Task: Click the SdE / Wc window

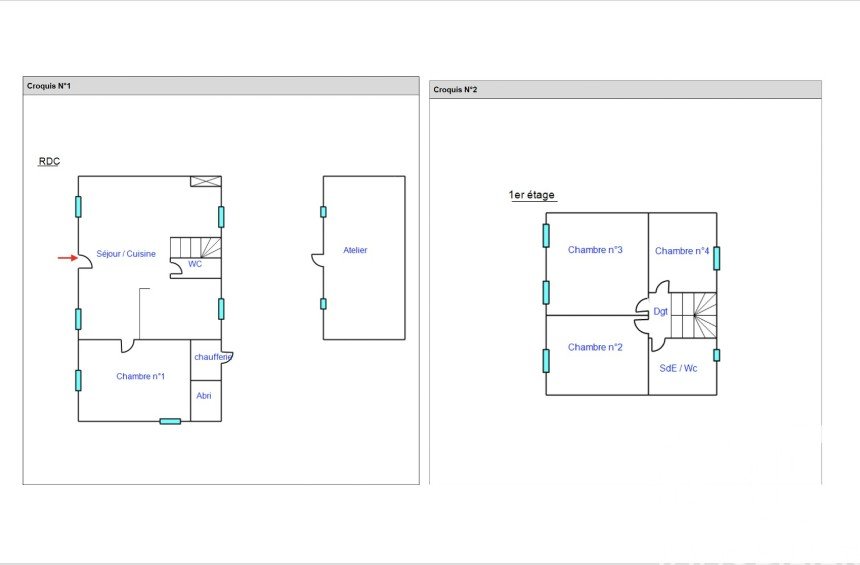Action: pyautogui.click(x=716, y=355)
